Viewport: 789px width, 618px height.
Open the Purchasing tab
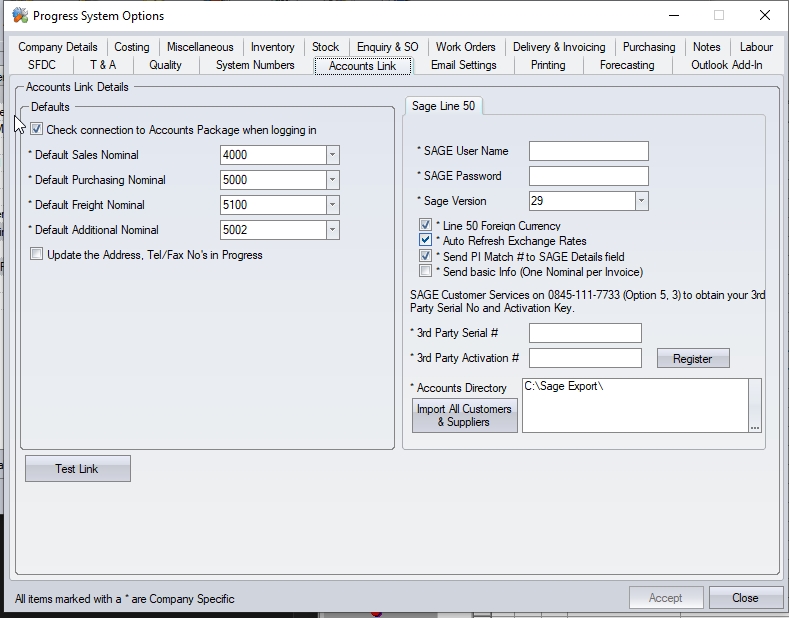(648, 47)
